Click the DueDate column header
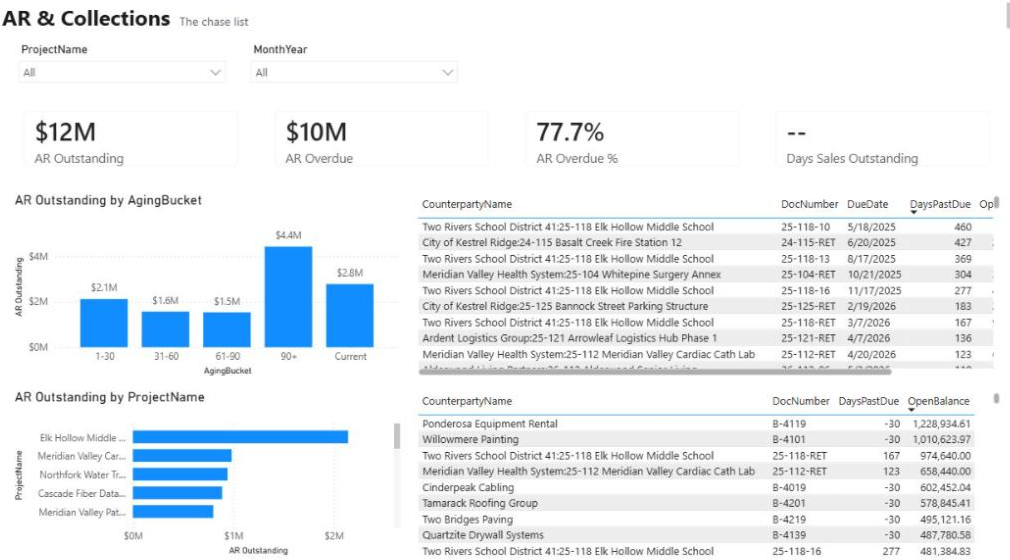The height and width of the screenshot is (560, 1010). click(867, 204)
